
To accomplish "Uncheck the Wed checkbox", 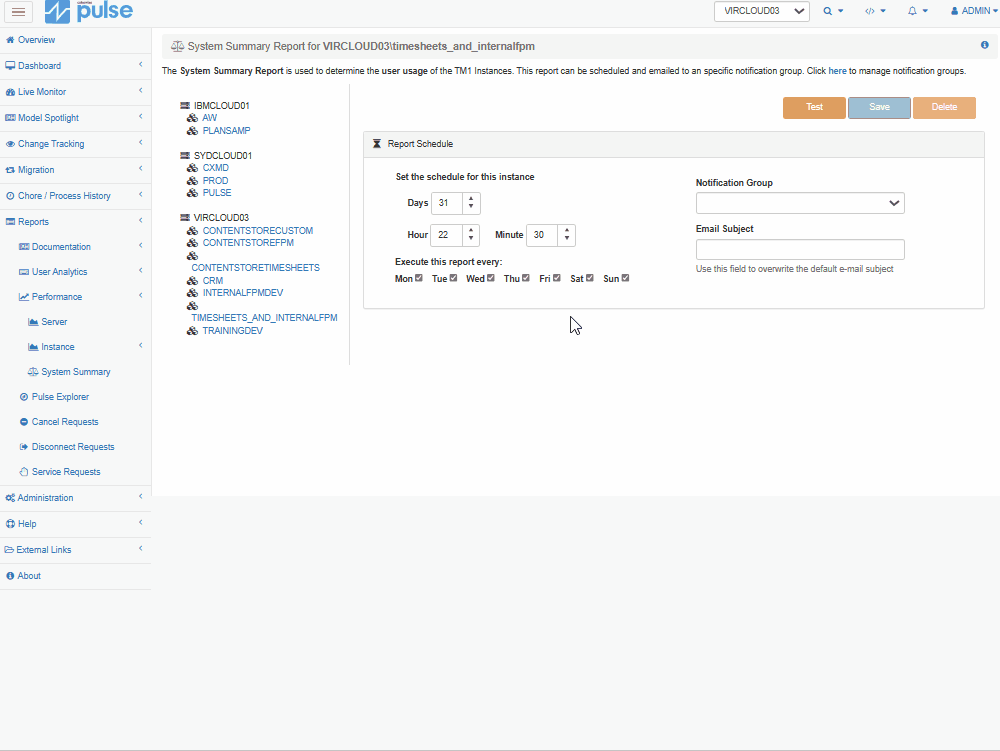I will 491,278.
